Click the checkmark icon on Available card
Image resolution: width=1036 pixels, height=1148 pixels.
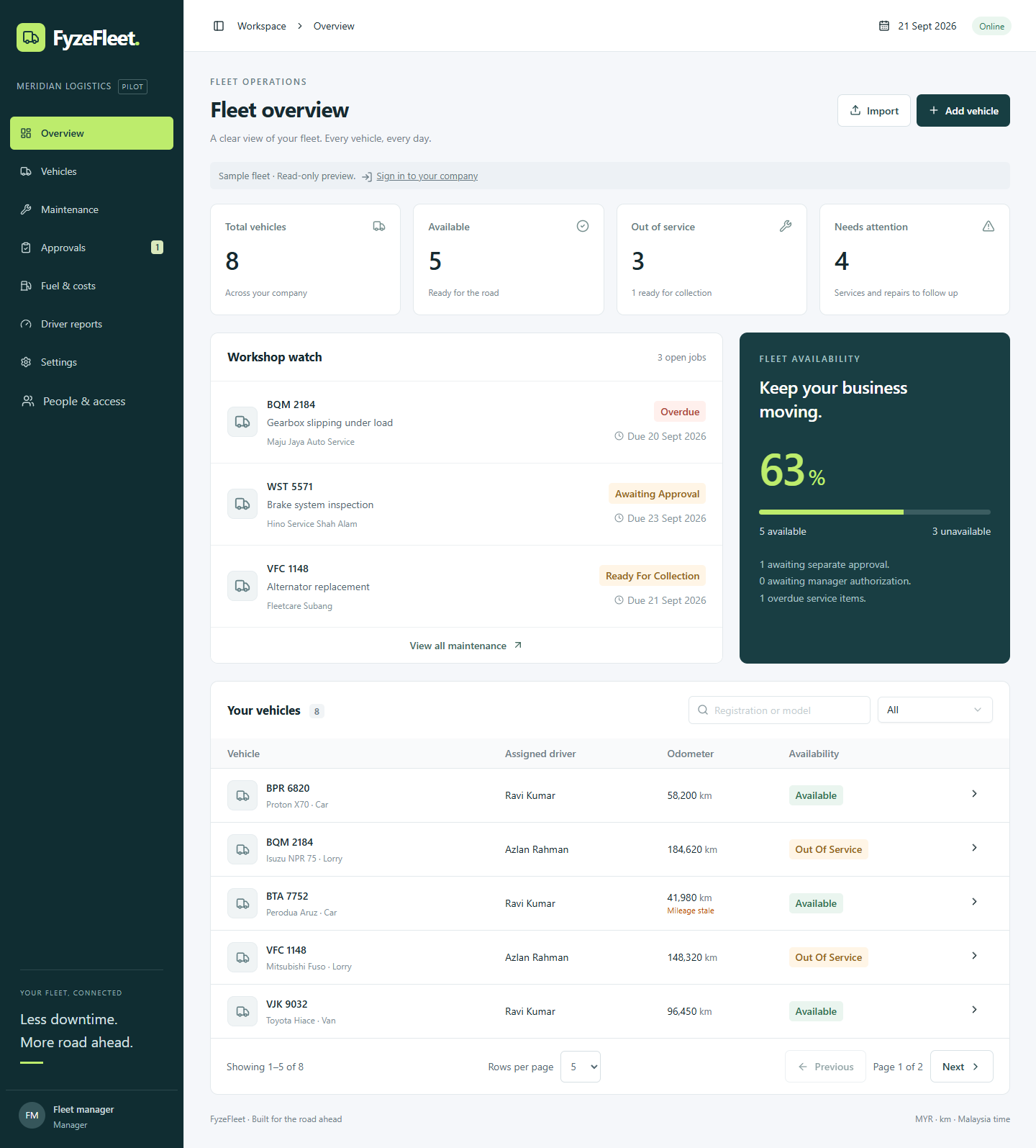(583, 226)
